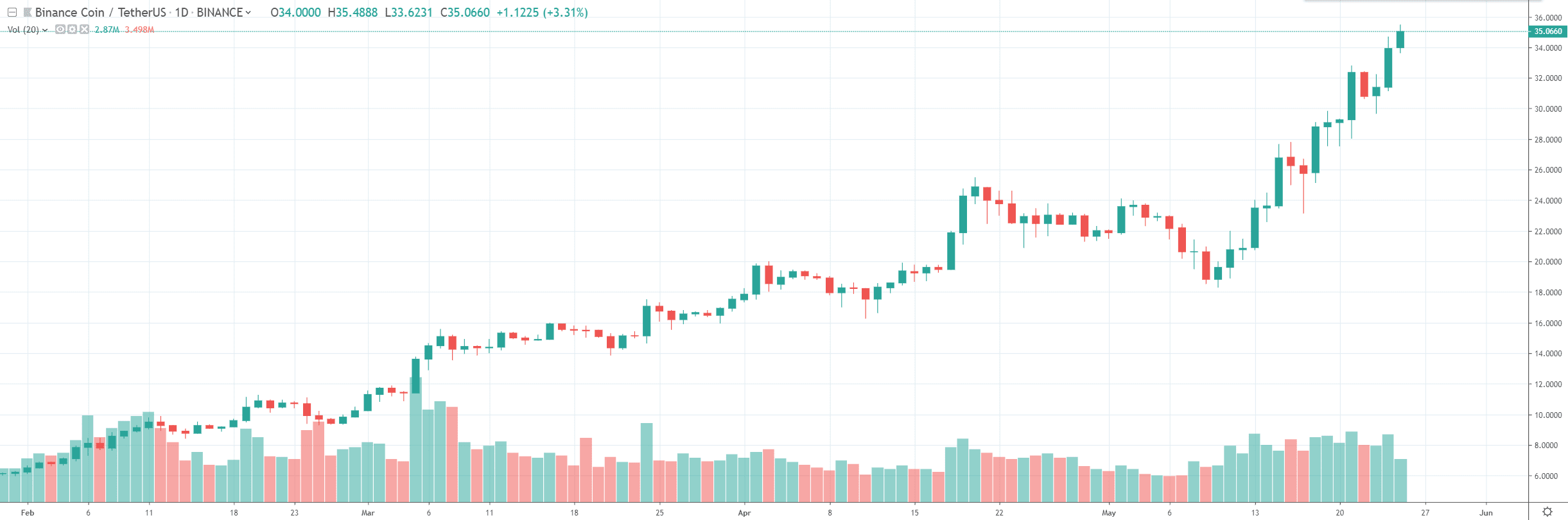This screenshot has height=520, width=1568.
Task: Open Volume indicator settings gear
Action: [x=72, y=30]
